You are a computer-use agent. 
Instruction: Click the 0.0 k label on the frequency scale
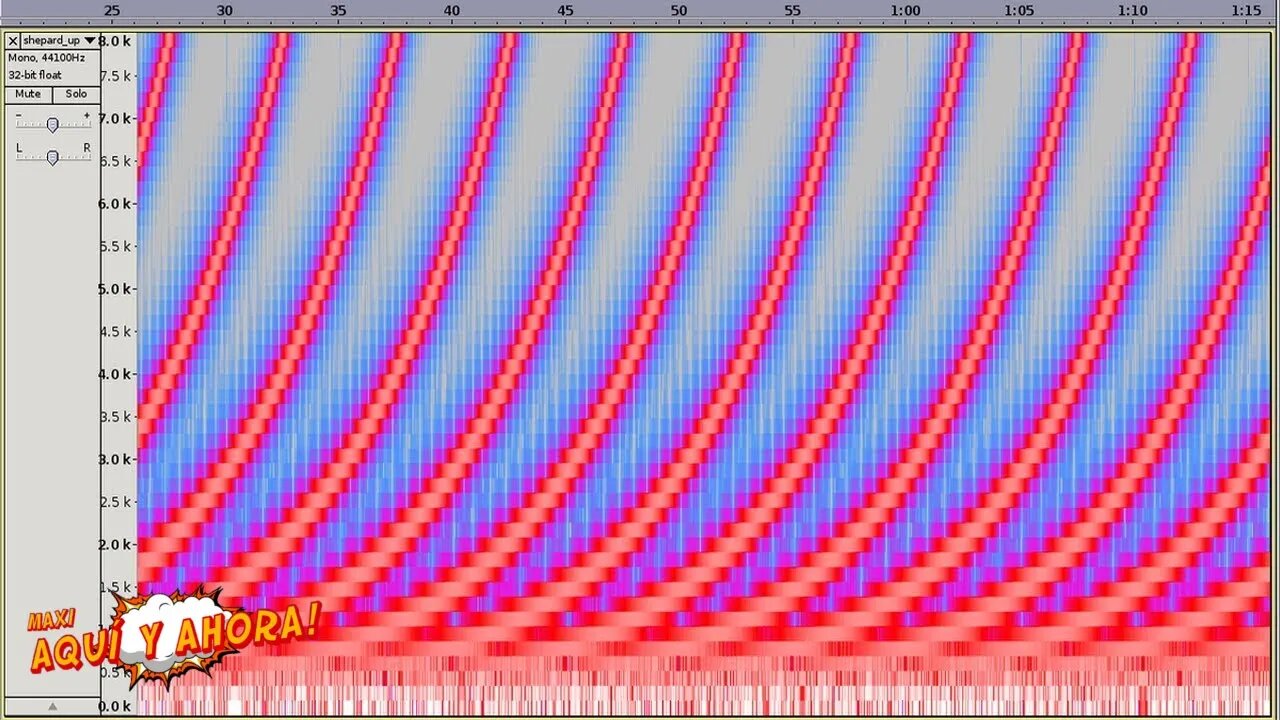(x=116, y=707)
